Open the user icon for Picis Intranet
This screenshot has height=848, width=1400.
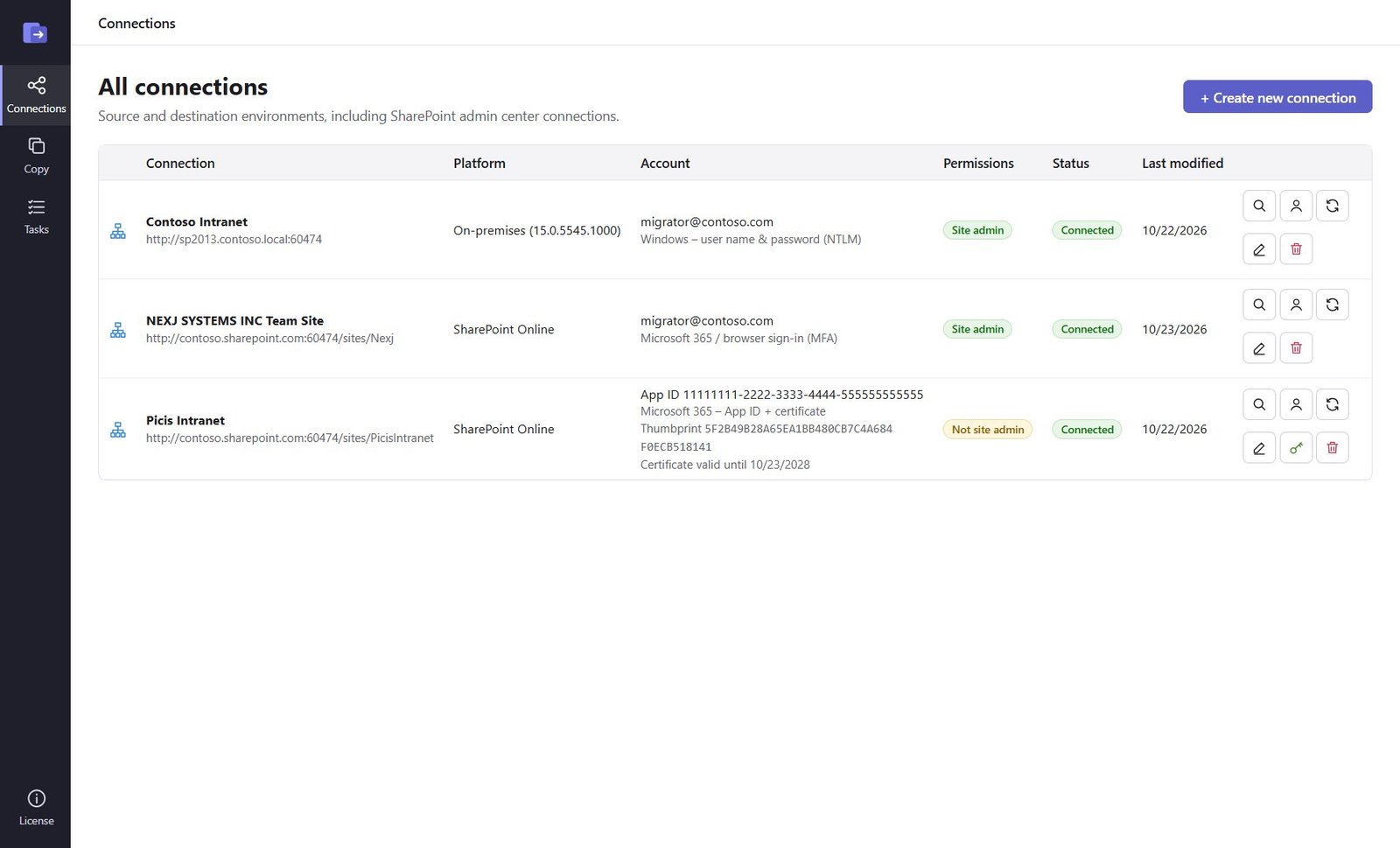(1296, 404)
